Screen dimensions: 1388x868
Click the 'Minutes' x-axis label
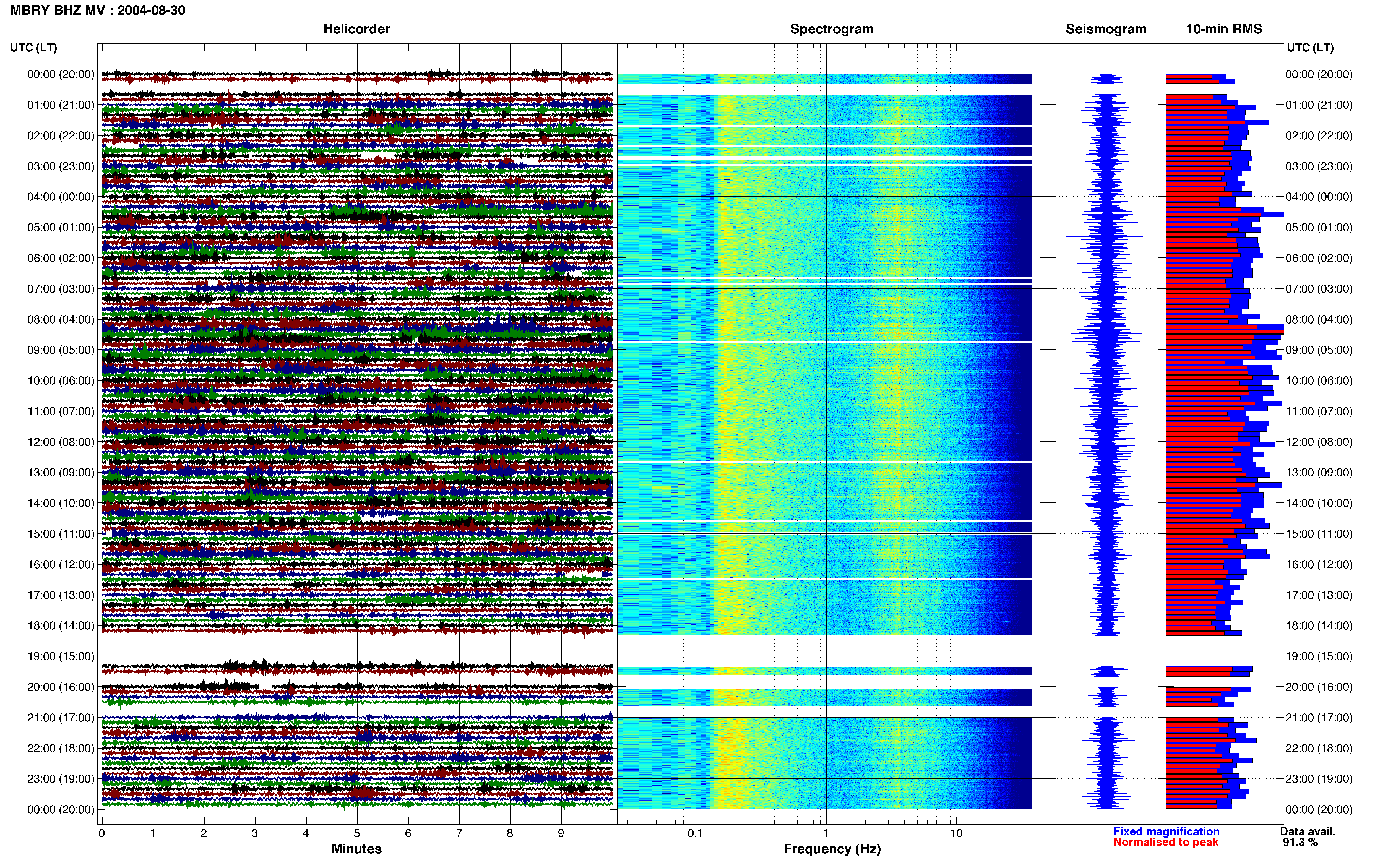356,848
